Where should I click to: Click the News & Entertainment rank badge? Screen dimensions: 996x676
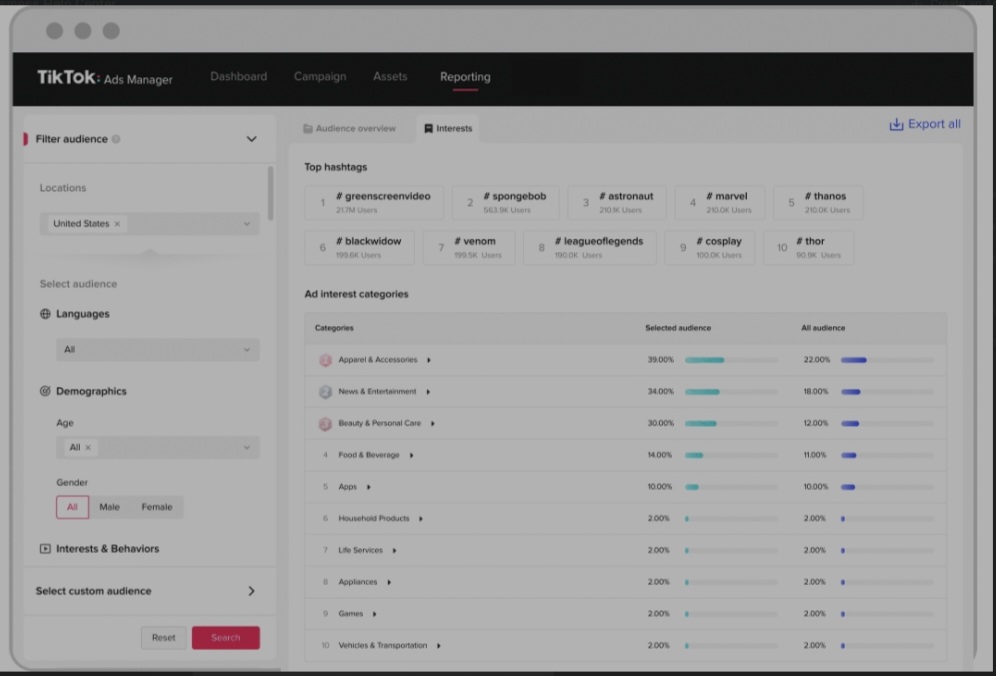[x=325, y=392]
